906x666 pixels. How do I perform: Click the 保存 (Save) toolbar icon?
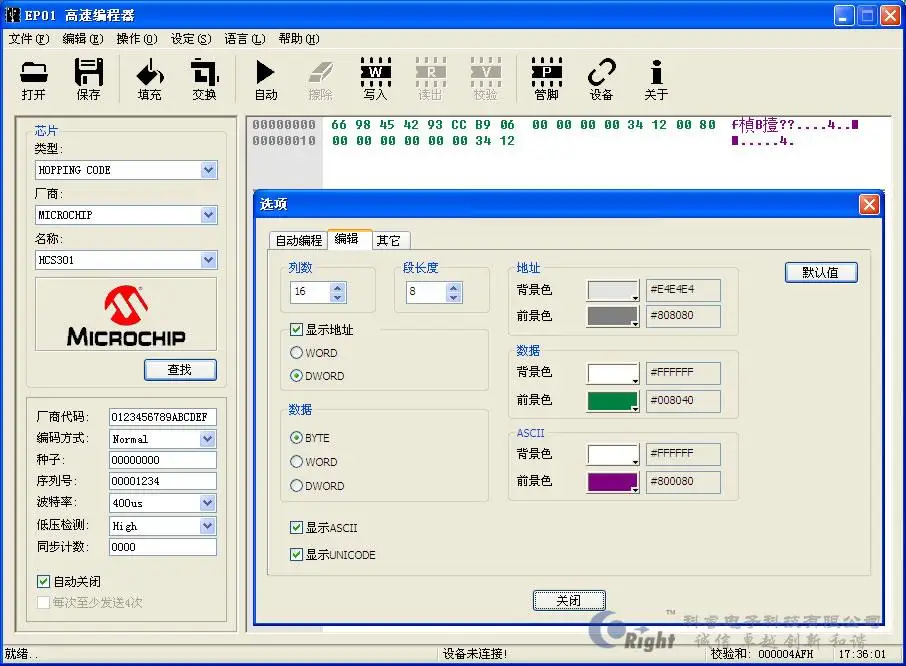(x=88, y=79)
